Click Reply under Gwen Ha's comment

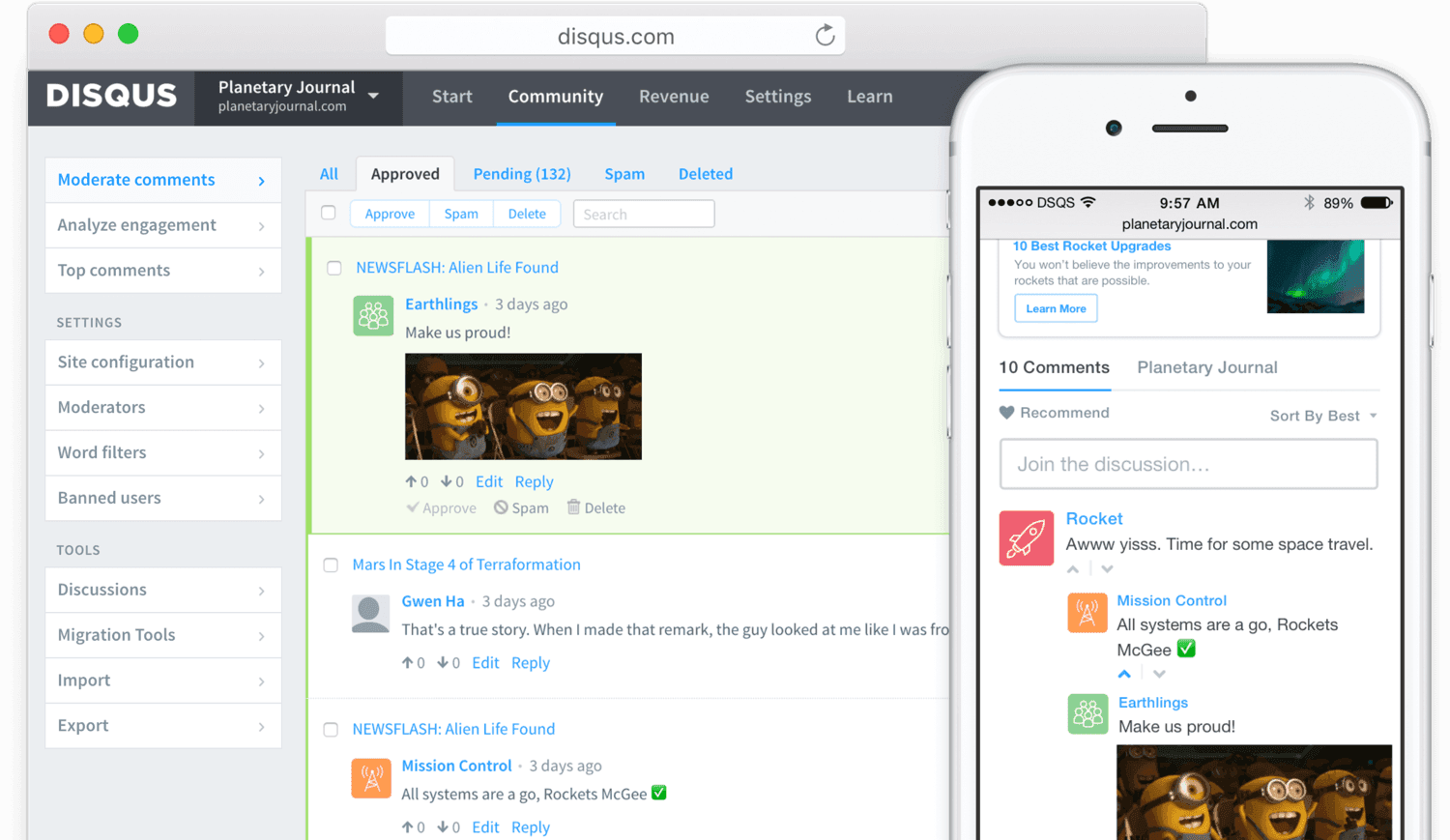[x=530, y=662]
